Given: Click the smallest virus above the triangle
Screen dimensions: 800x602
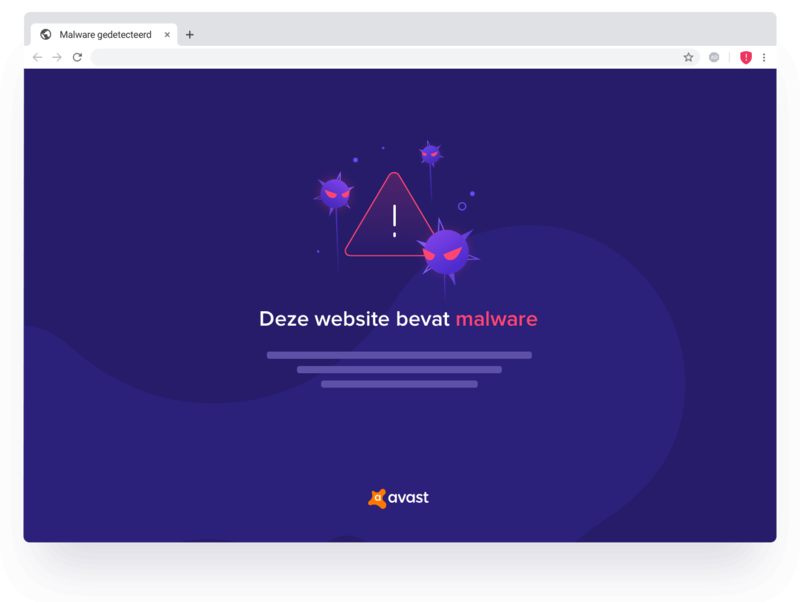Looking at the screenshot, I should (430, 153).
